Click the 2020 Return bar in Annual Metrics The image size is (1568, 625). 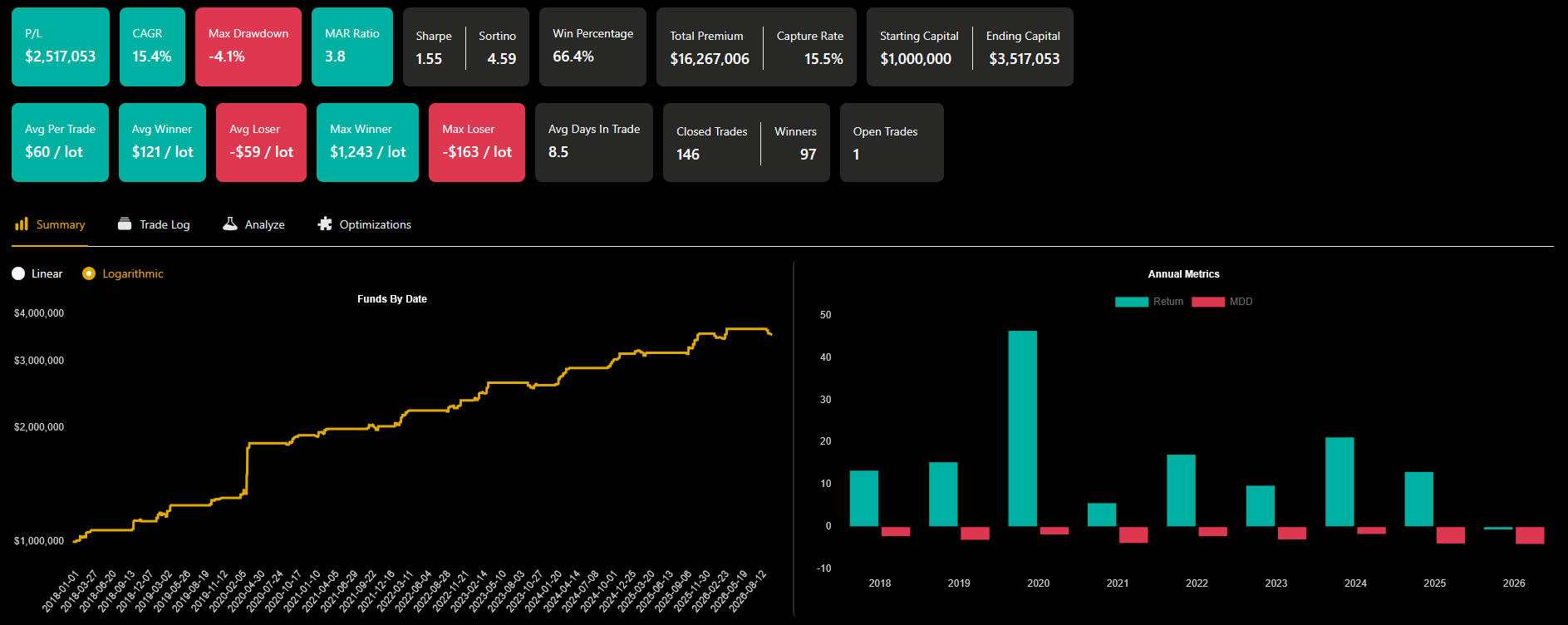(1023, 428)
